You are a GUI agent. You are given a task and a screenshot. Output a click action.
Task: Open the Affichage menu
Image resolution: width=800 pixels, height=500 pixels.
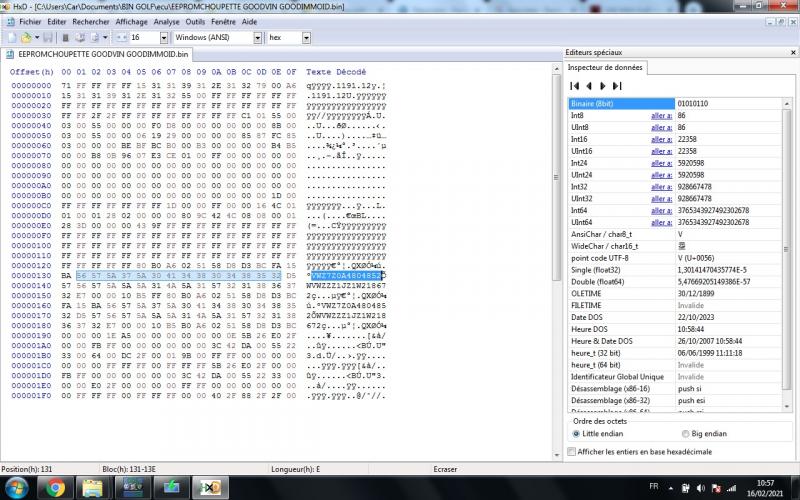[x=131, y=22]
